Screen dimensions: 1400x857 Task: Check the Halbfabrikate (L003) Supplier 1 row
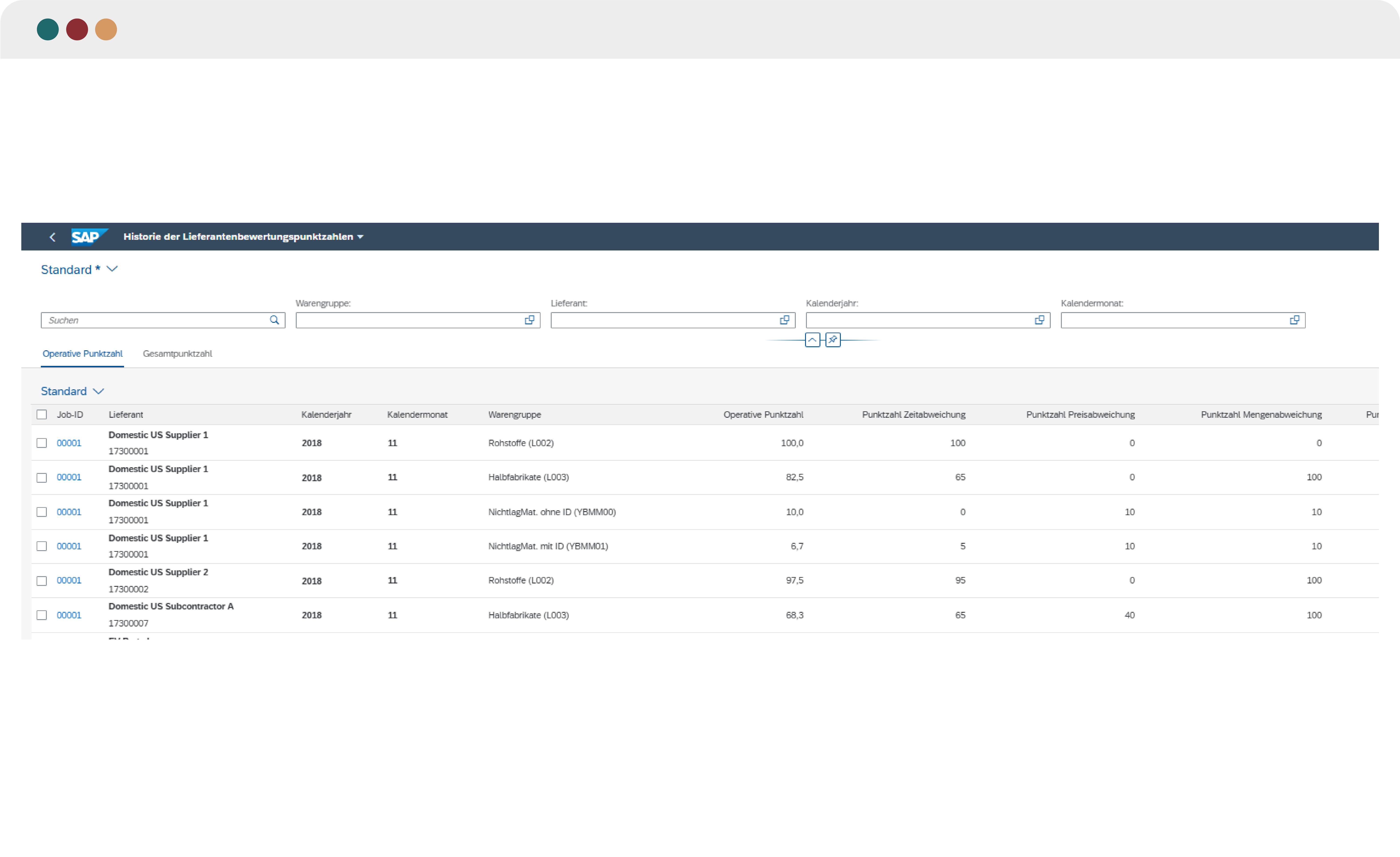[41, 478]
